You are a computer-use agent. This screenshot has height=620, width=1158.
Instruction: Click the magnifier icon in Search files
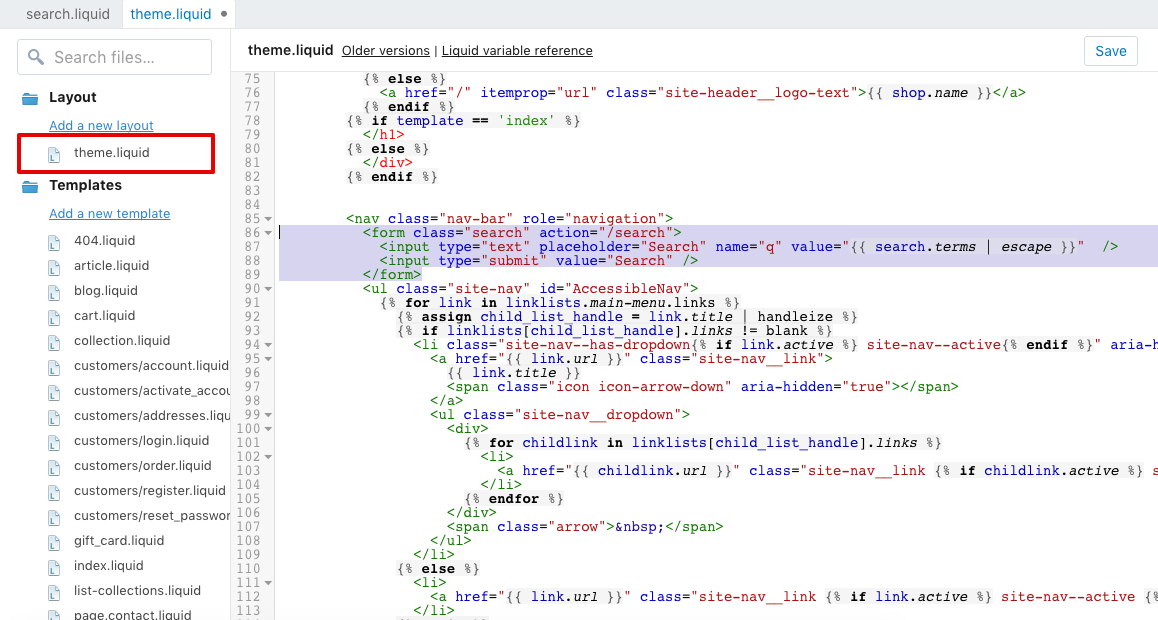35,57
